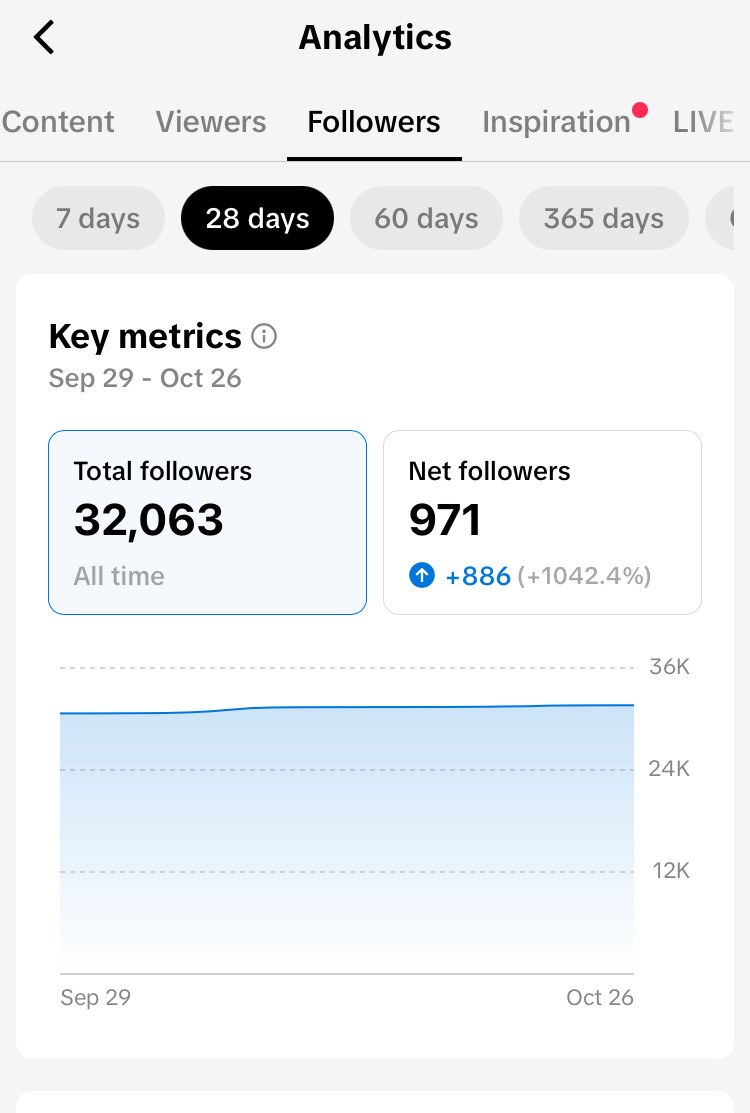Select the 7 days range

98,218
